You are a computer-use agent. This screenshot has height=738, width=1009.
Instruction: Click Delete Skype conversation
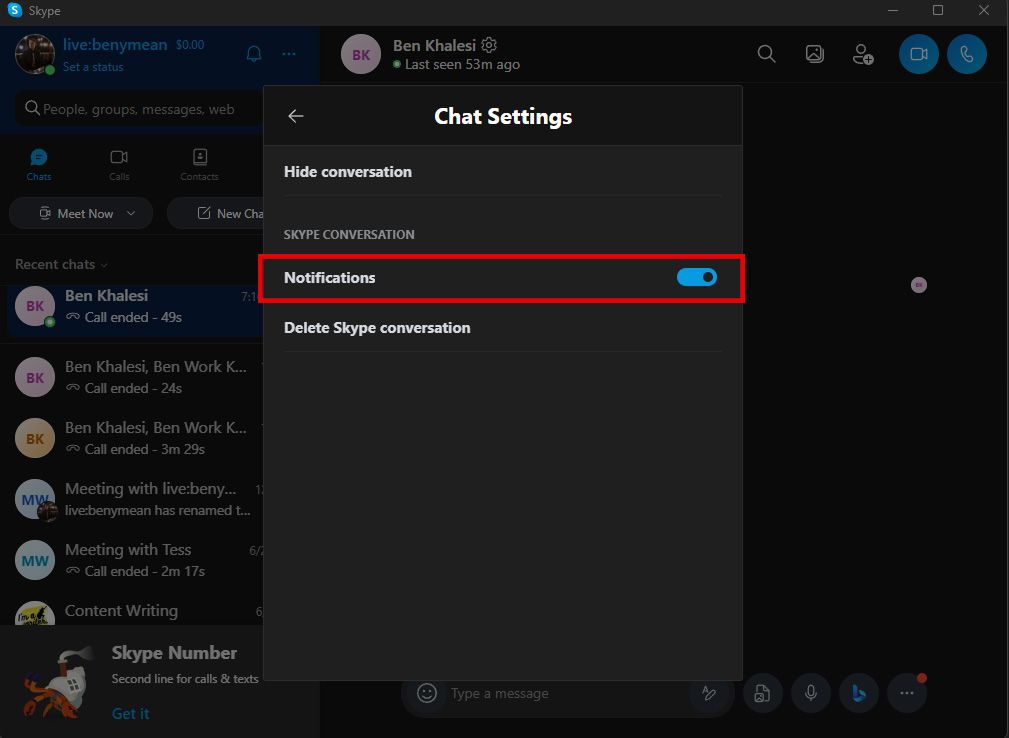click(377, 327)
